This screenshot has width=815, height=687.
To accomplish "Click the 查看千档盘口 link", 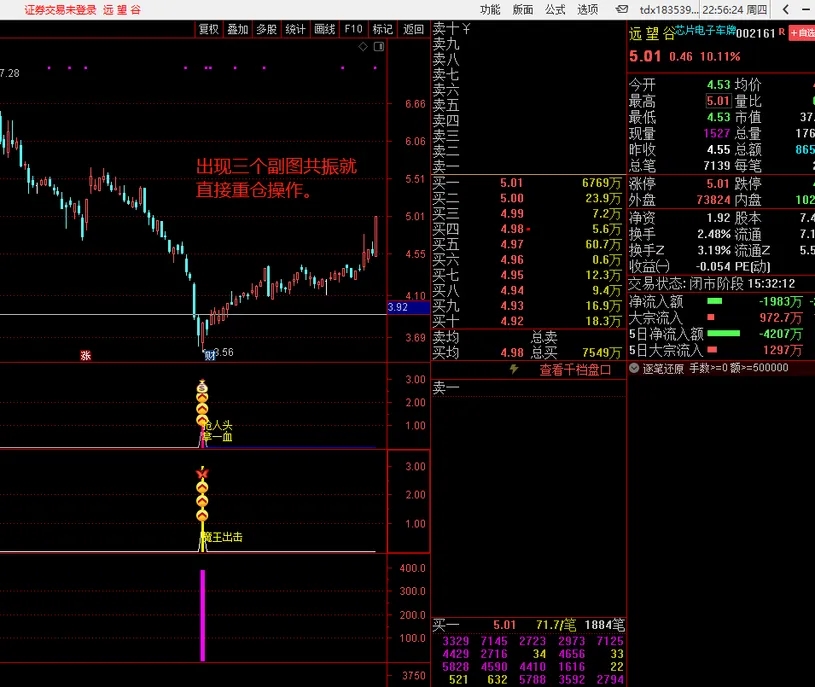I will [575, 369].
